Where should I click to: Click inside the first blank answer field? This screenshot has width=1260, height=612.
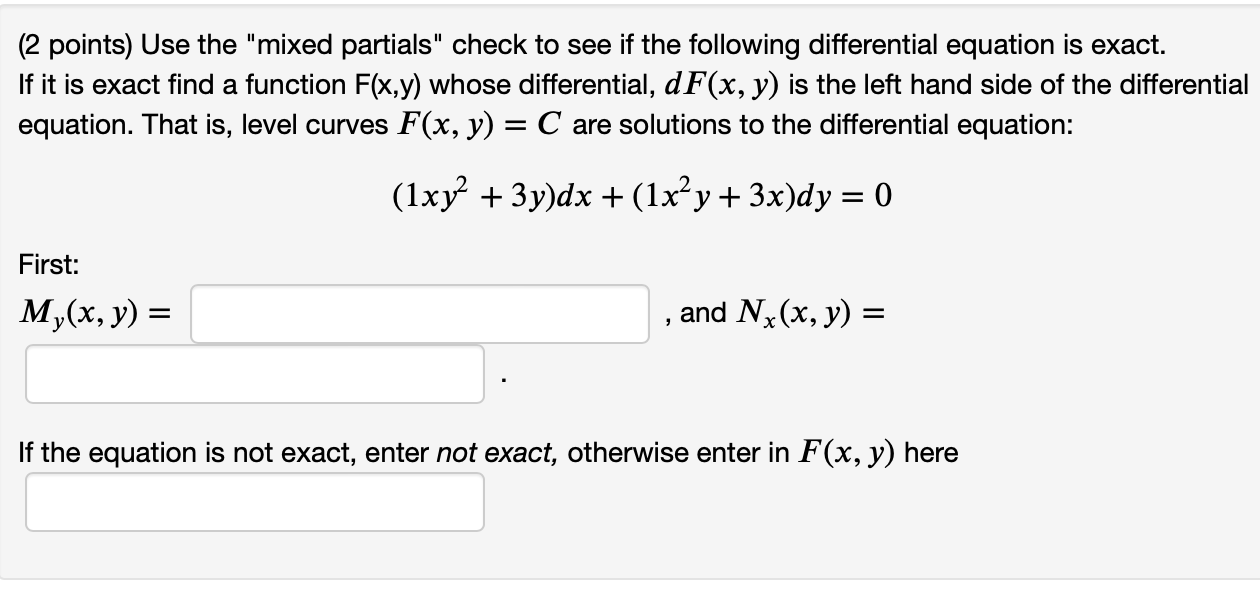(x=419, y=314)
